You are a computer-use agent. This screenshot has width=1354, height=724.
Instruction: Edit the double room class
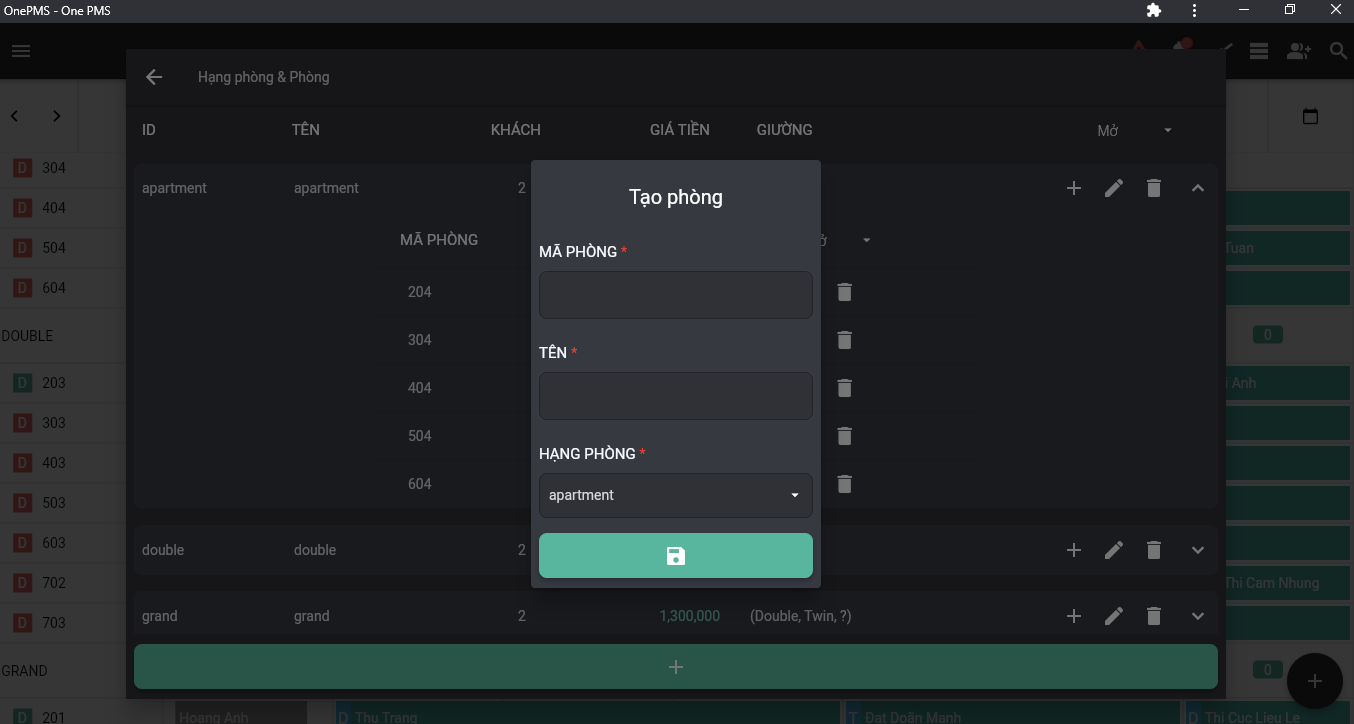coord(1114,550)
